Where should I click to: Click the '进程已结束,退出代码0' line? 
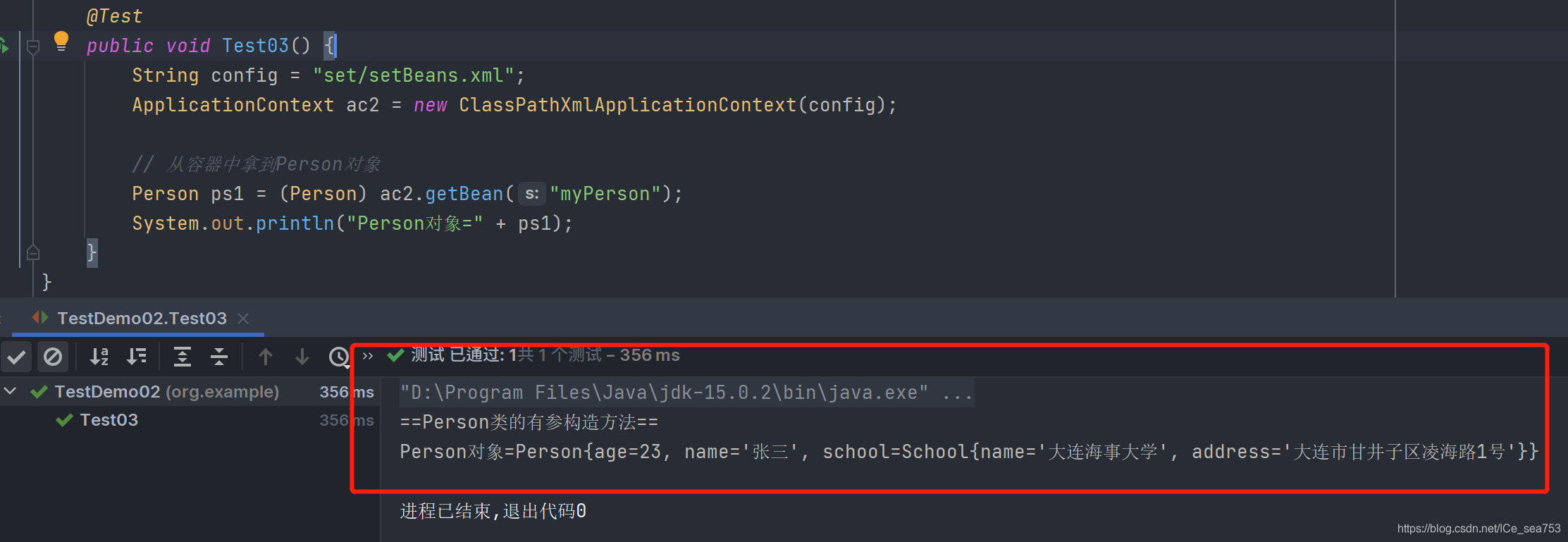[x=493, y=511]
